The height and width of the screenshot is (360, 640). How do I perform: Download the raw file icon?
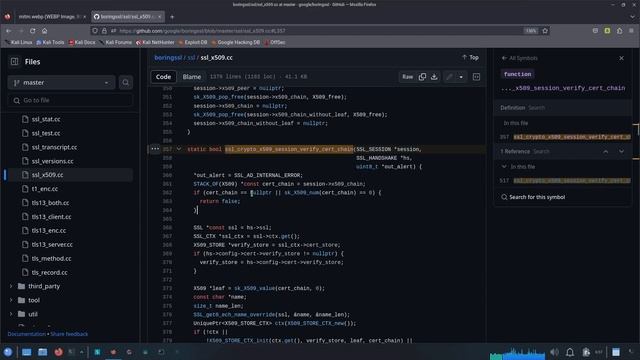[434, 77]
